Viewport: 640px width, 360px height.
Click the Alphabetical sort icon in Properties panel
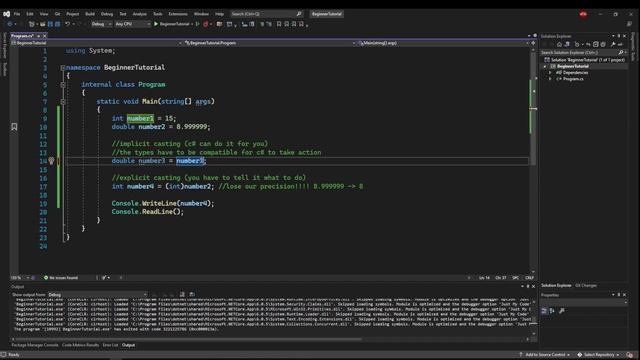pos(552,311)
